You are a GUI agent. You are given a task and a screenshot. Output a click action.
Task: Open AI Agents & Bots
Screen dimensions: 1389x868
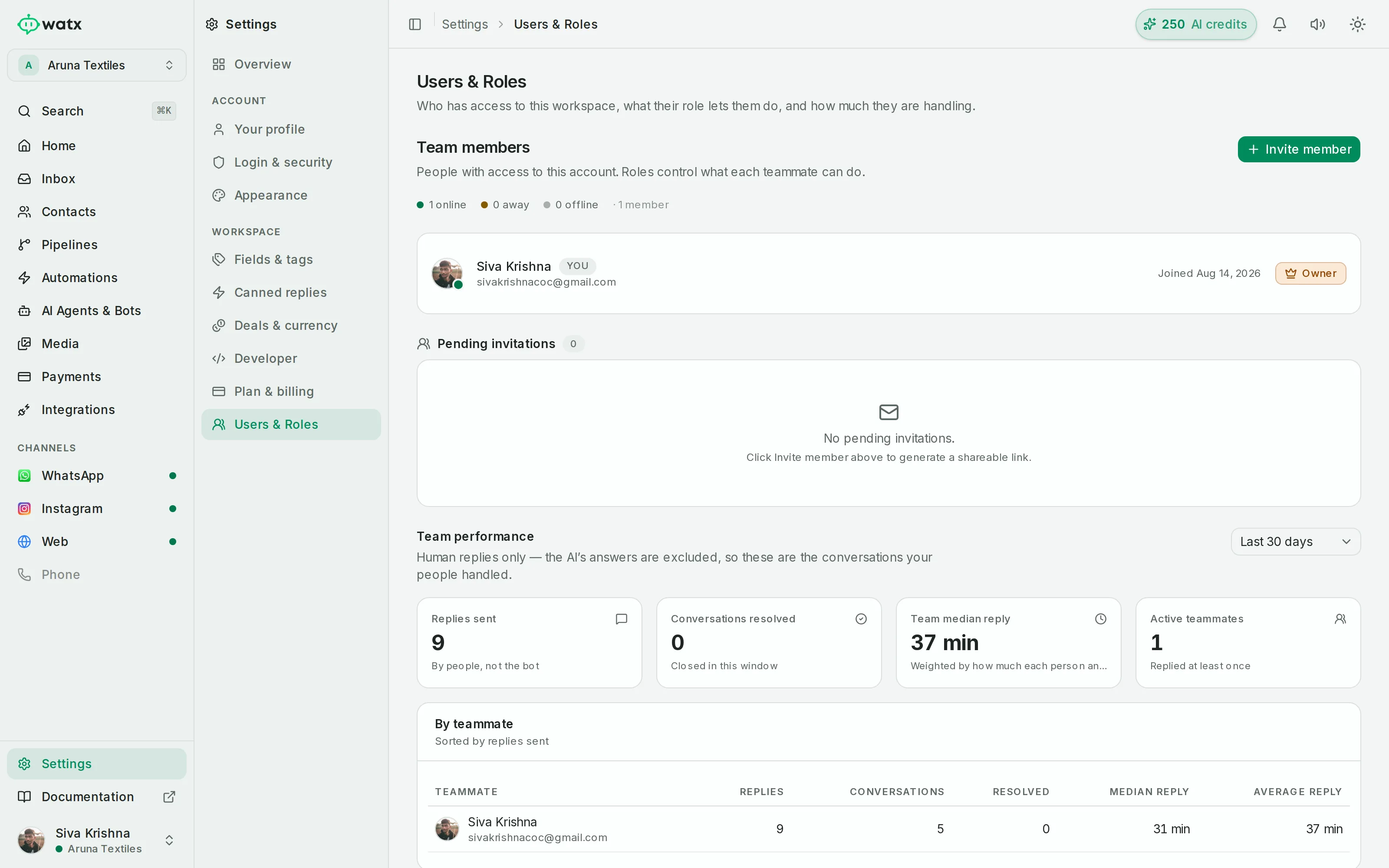point(96,311)
